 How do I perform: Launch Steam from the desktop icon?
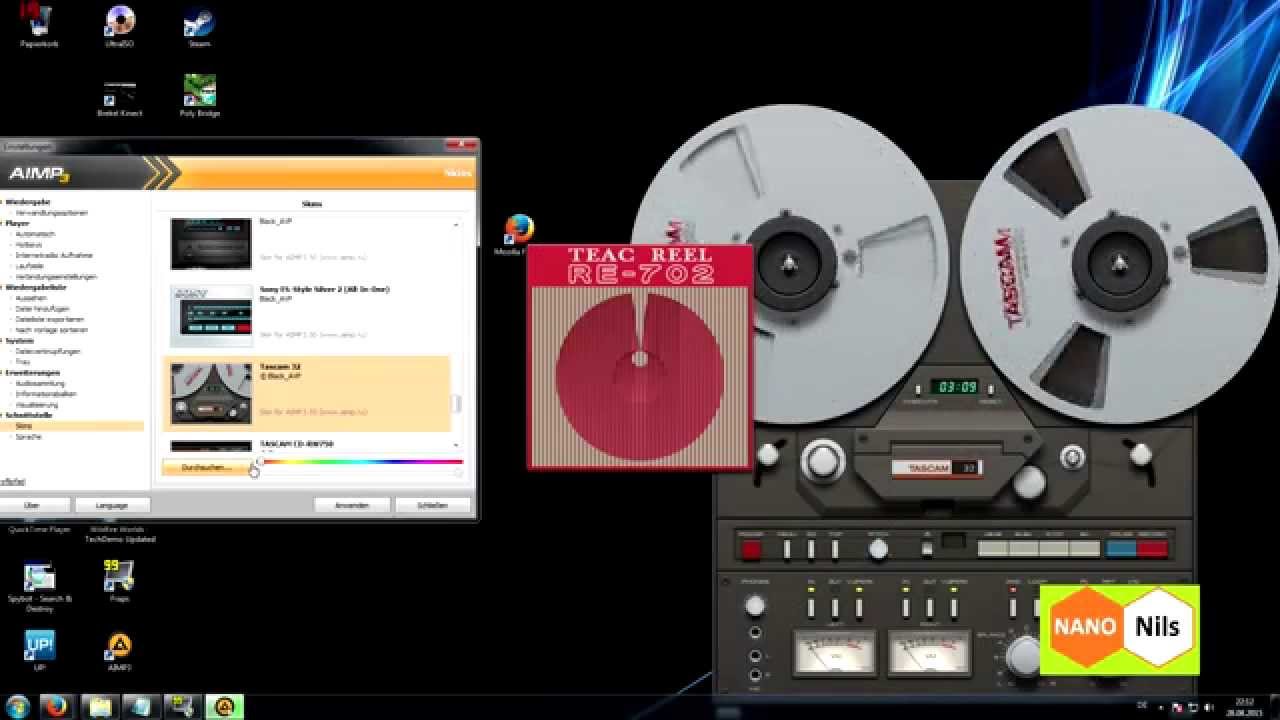pyautogui.click(x=199, y=27)
